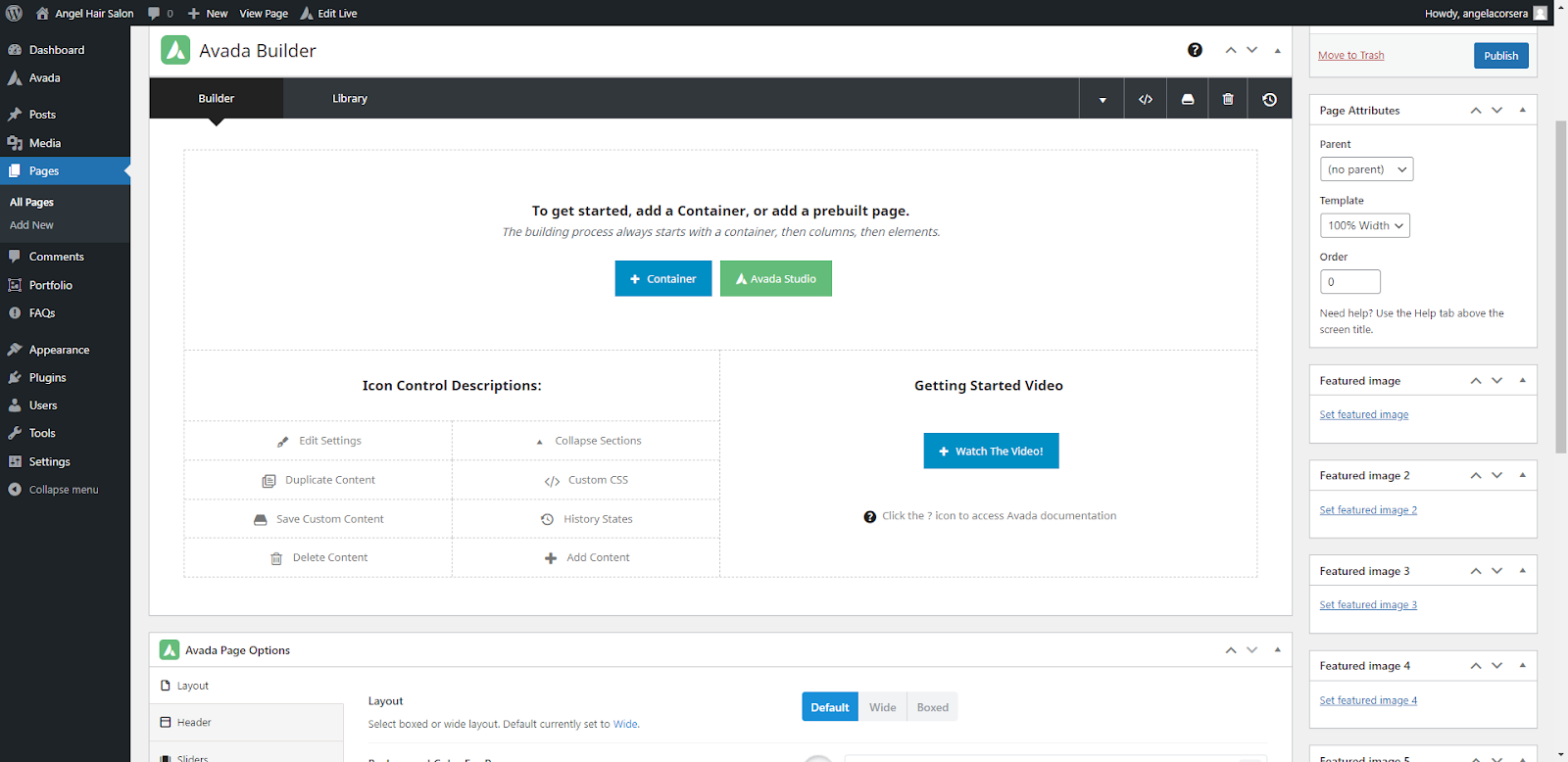Click Watch The Video button

991,451
